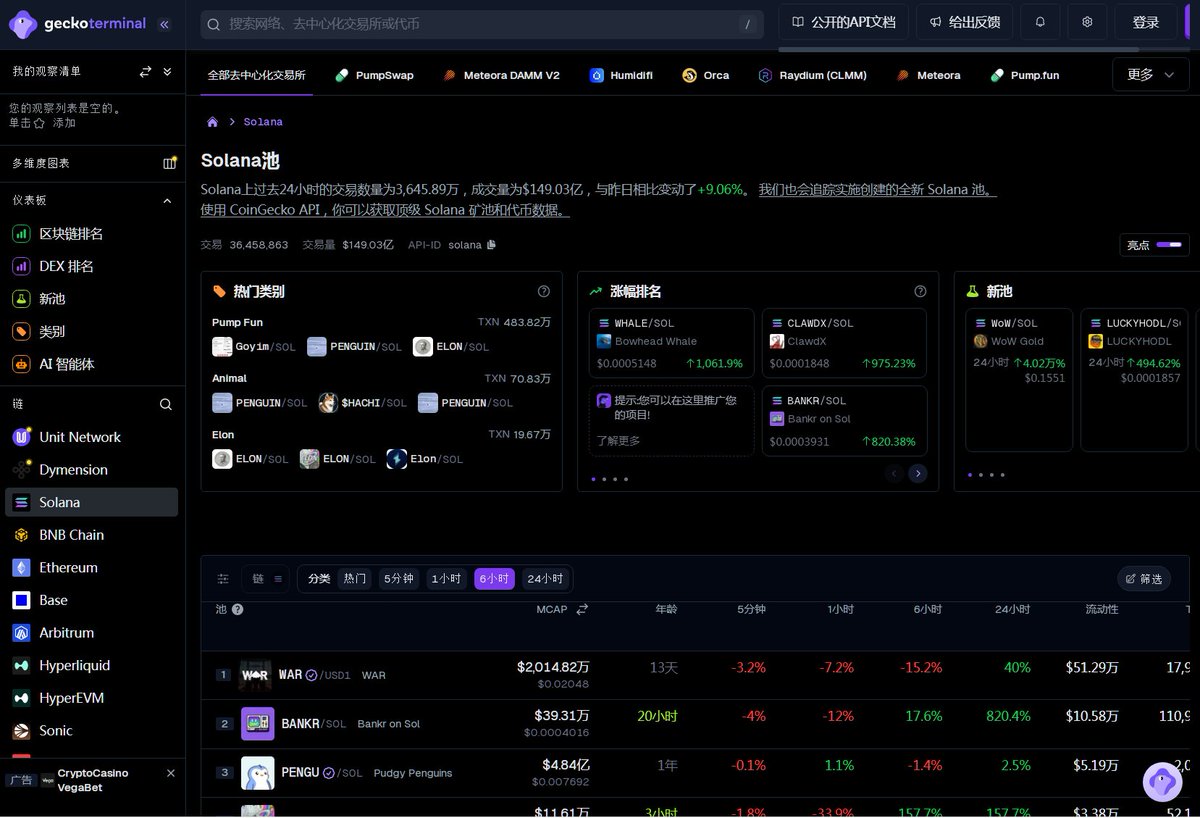Expand the watchlist chevron

[167, 72]
